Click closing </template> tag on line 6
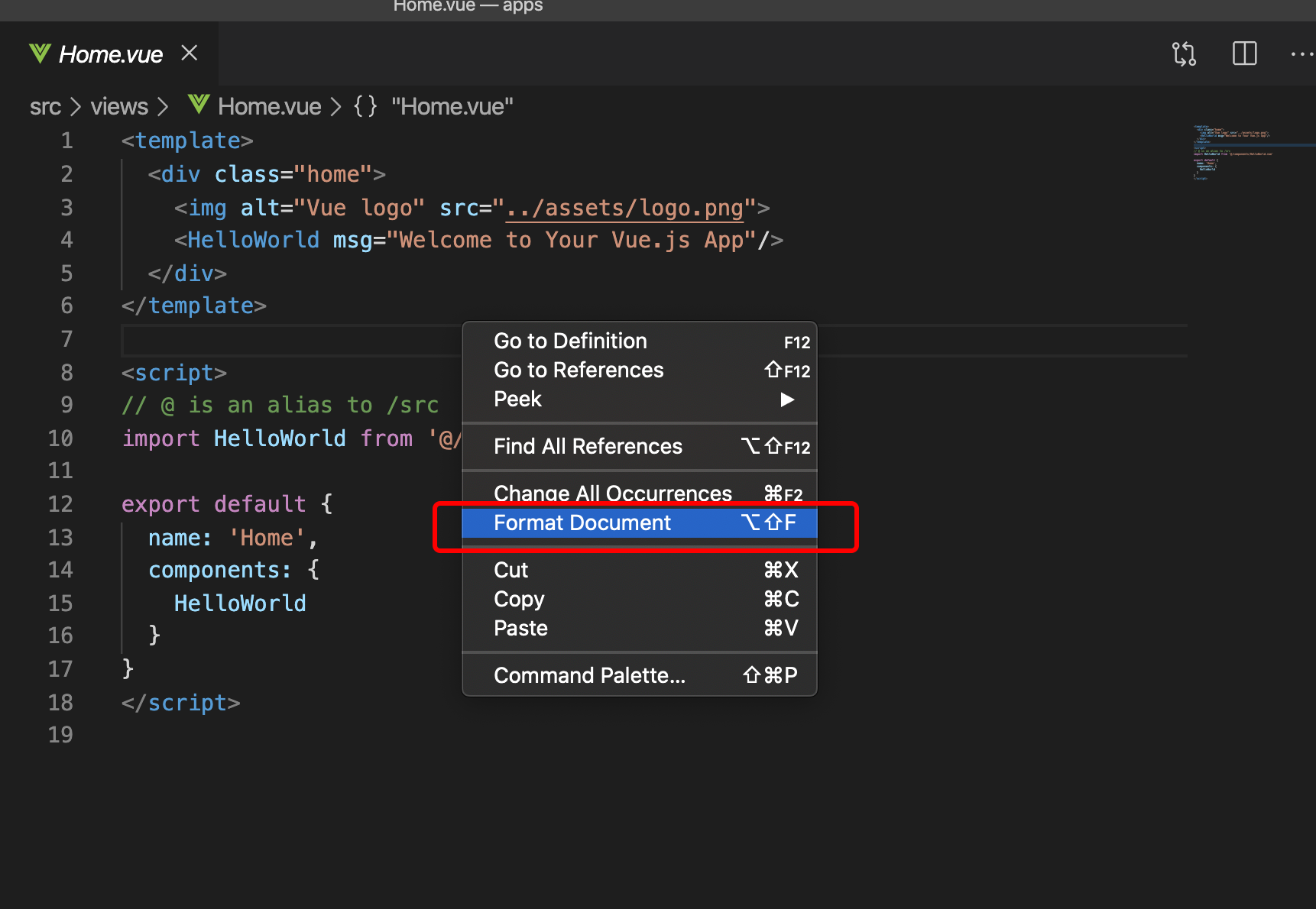This screenshot has width=1316, height=909. point(194,306)
